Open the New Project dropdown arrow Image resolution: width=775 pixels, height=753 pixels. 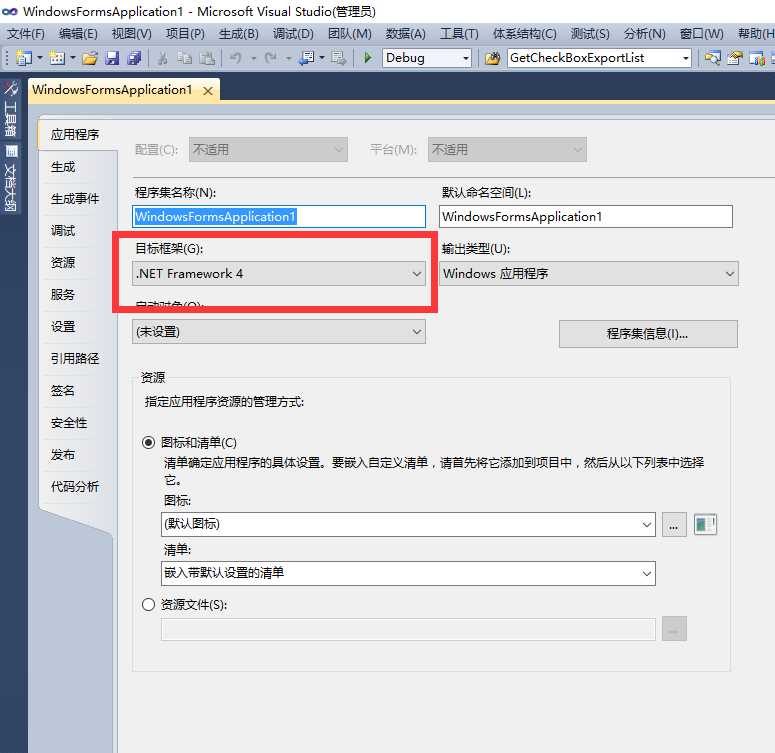point(40,58)
